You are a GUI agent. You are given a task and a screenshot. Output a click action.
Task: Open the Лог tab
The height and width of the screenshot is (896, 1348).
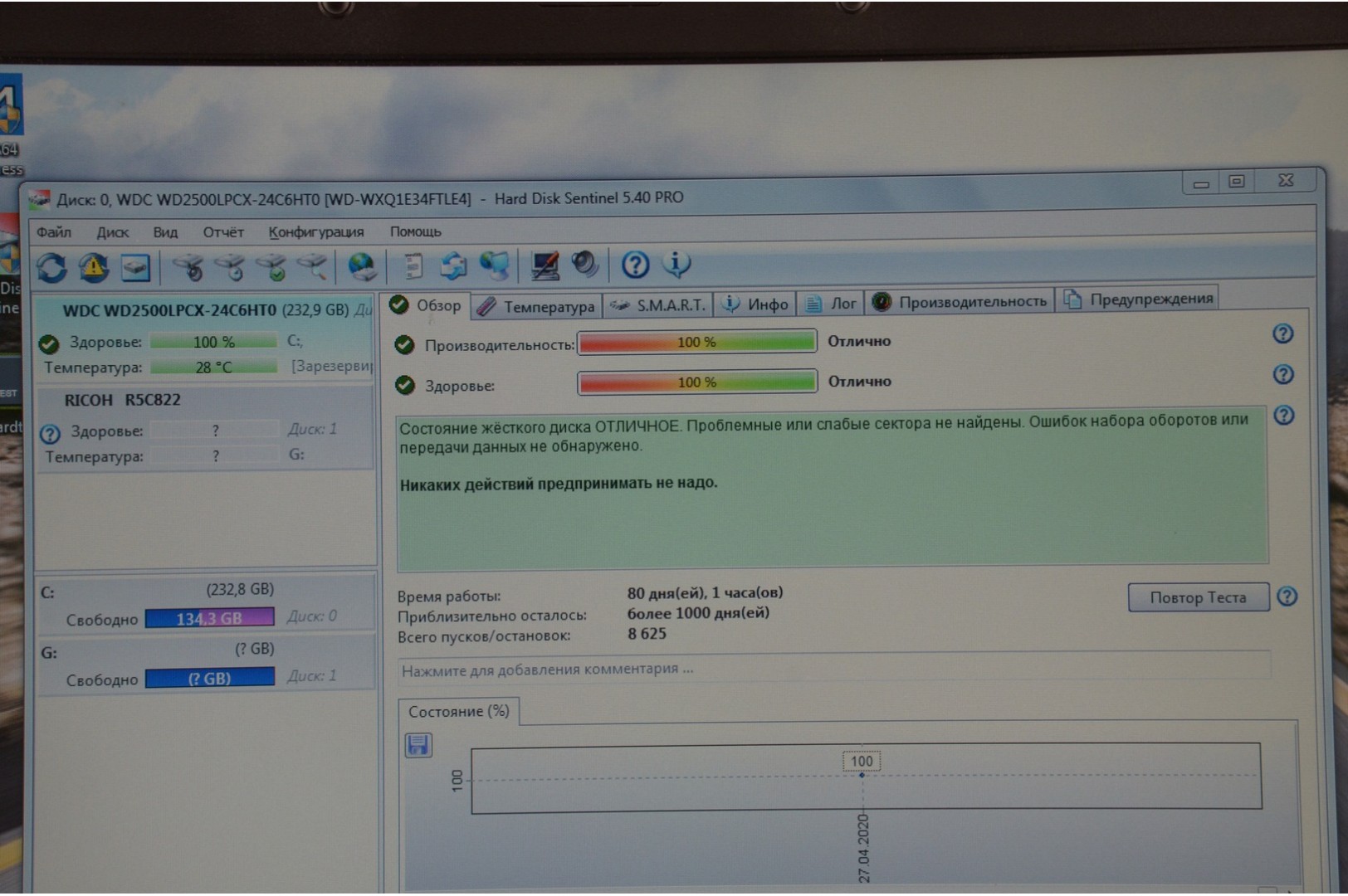pyautogui.click(x=831, y=304)
